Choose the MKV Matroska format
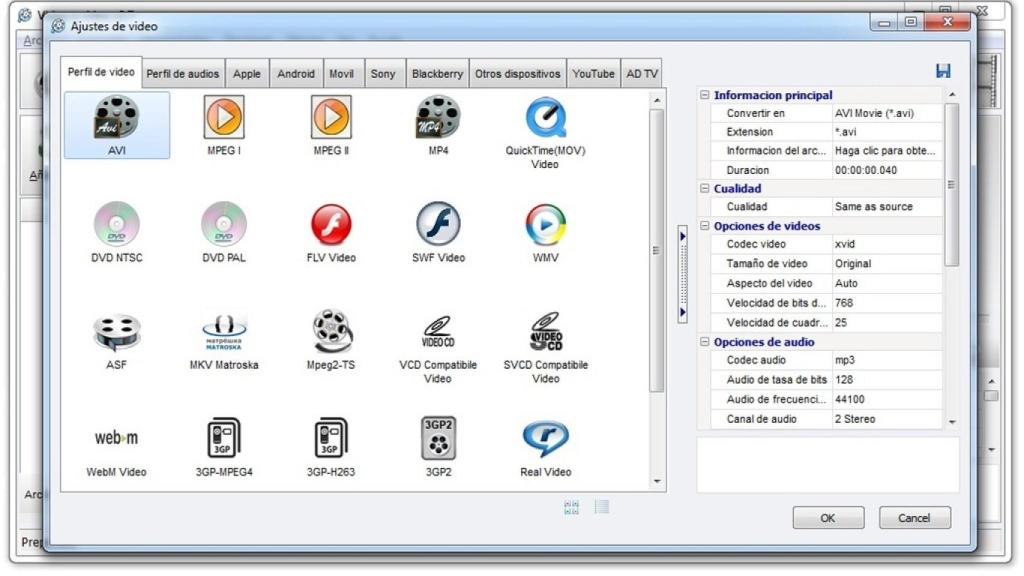Image resolution: width=1024 pixels, height=576 pixels. tap(223, 330)
